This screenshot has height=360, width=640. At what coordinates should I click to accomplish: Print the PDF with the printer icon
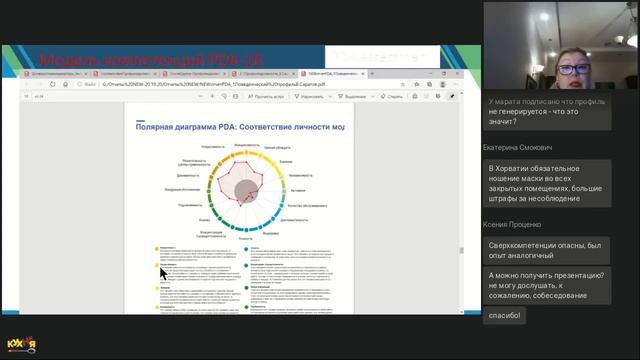(x=415, y=96)
